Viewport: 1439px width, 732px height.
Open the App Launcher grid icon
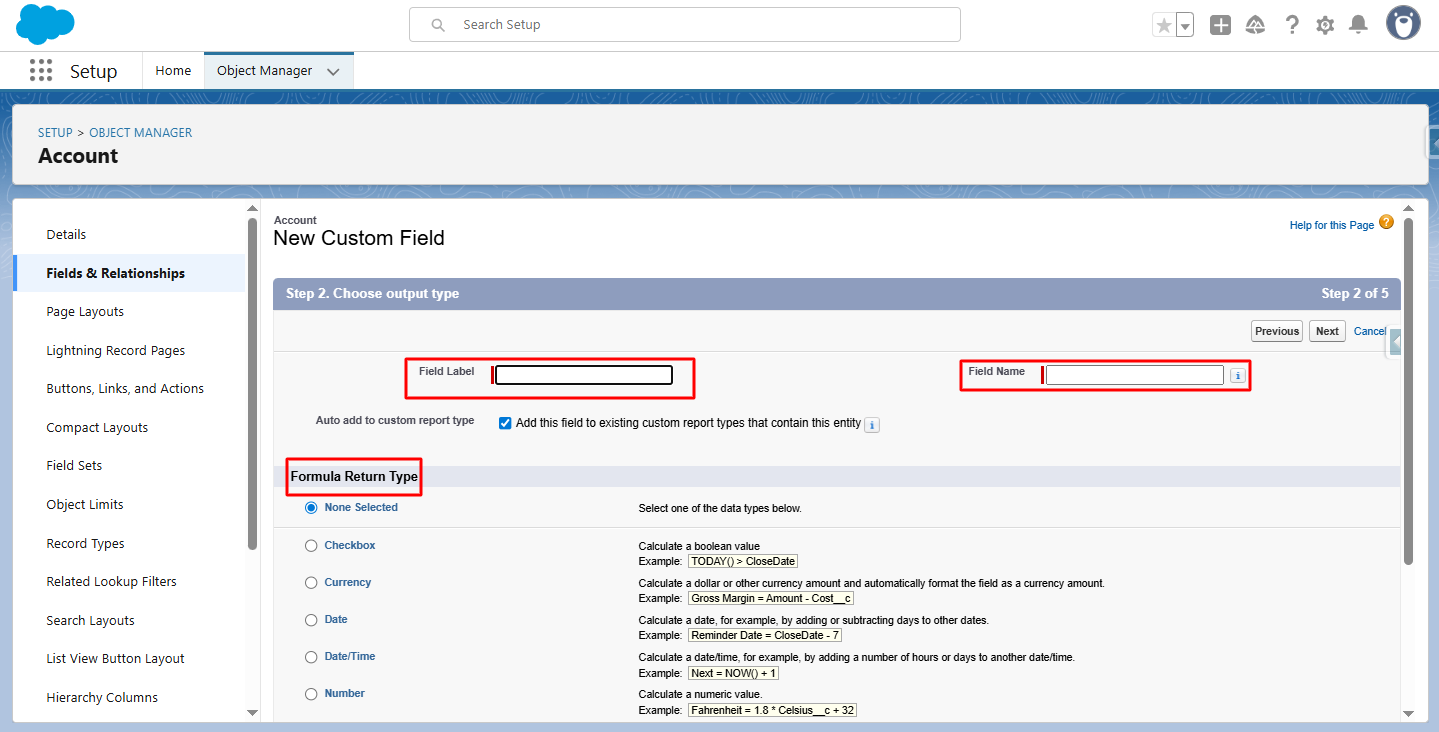(41, 71)
